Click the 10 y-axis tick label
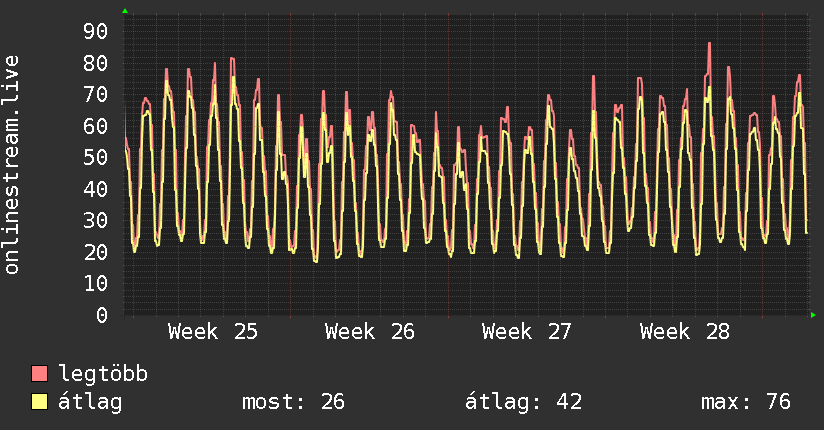The image size is (824, 430). [x=96, y=283]
